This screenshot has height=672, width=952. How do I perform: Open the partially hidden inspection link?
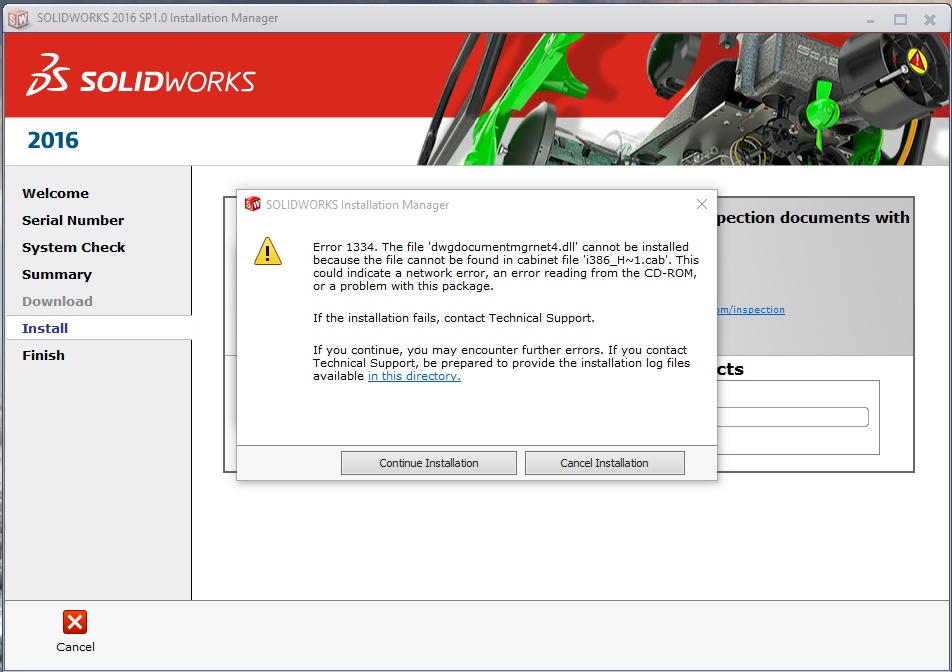[751, 310]
